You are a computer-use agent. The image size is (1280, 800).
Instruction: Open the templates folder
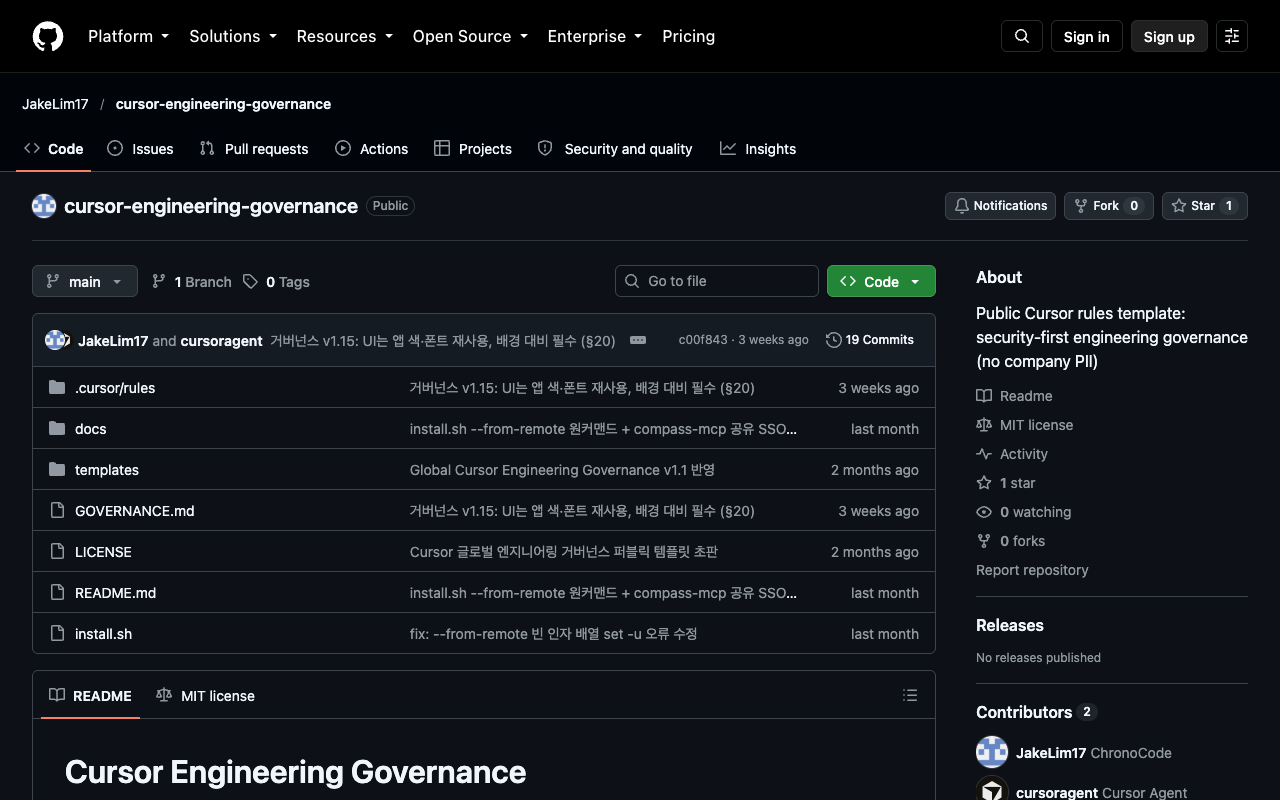pyautogui.click(x=107, y=470)
